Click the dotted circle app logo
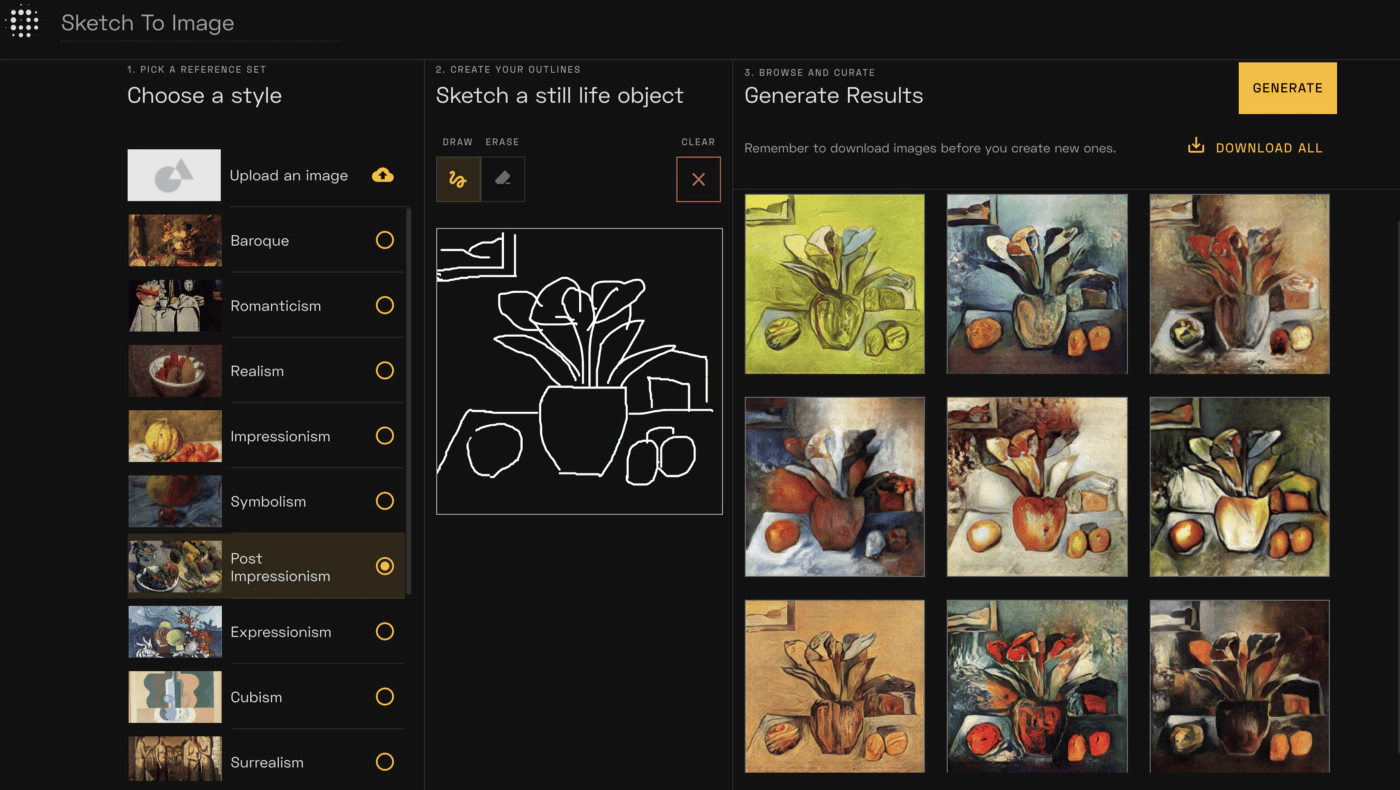 point(23,22)
